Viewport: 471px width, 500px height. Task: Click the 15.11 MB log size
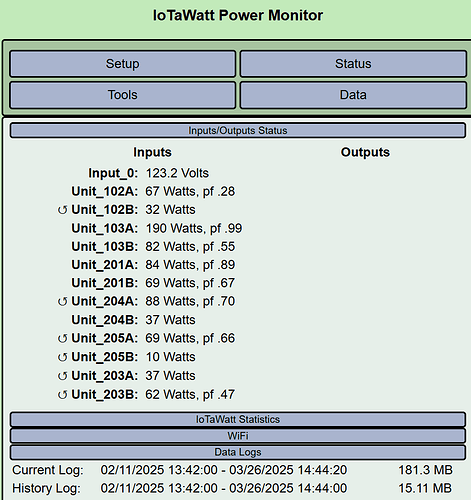click(425, 489)
